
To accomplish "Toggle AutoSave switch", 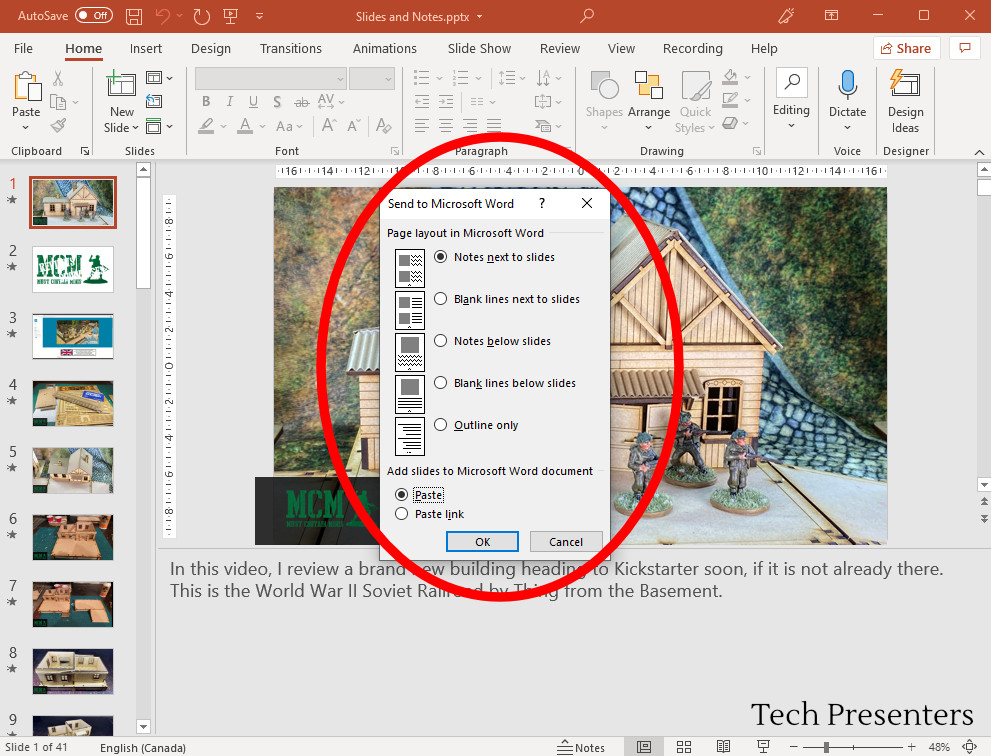I will 94,15.
